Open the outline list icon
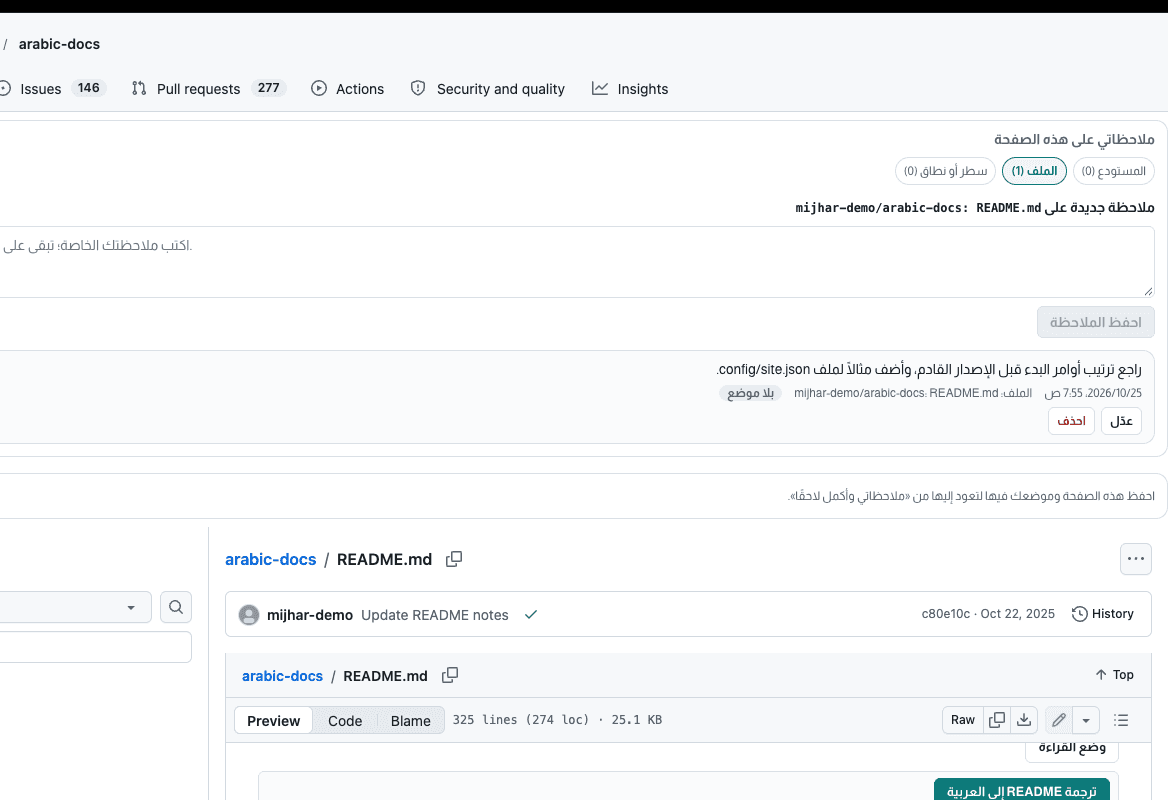 1121,720
